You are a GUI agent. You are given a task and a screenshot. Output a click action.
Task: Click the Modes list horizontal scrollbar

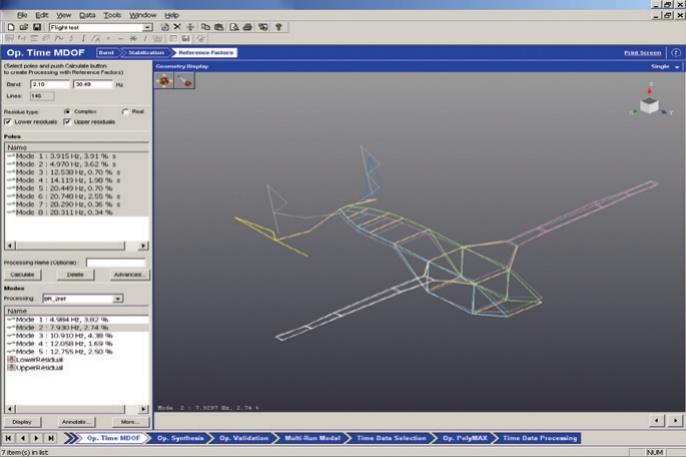[77, 409]
